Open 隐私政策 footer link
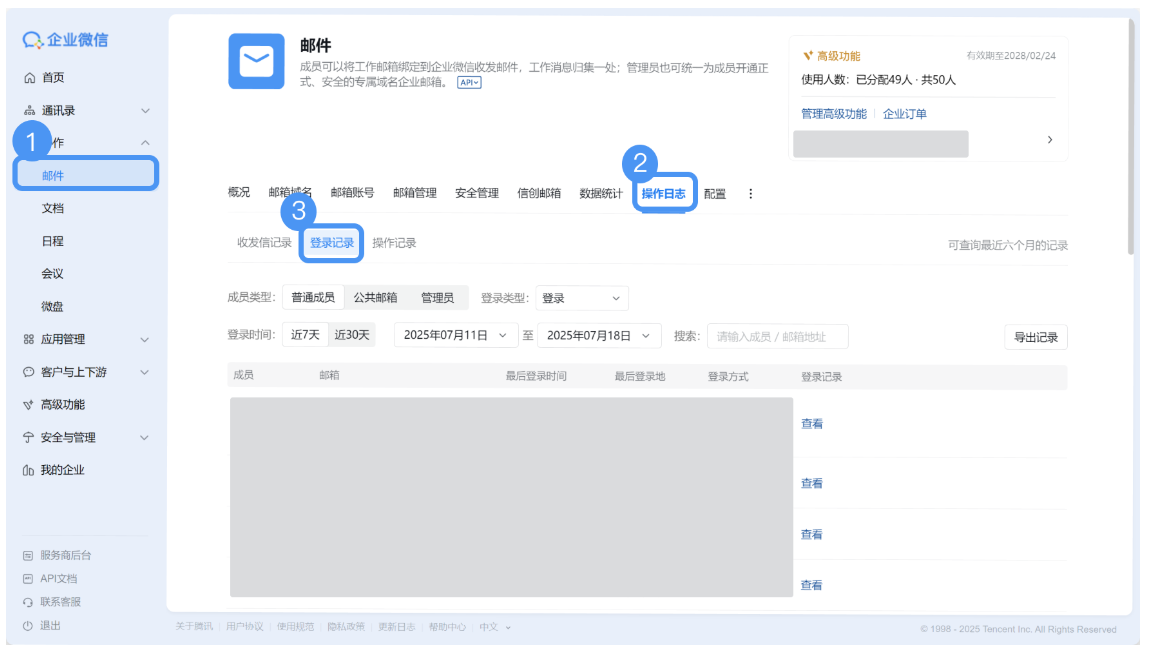The image size is (1150, 660). 345,627
